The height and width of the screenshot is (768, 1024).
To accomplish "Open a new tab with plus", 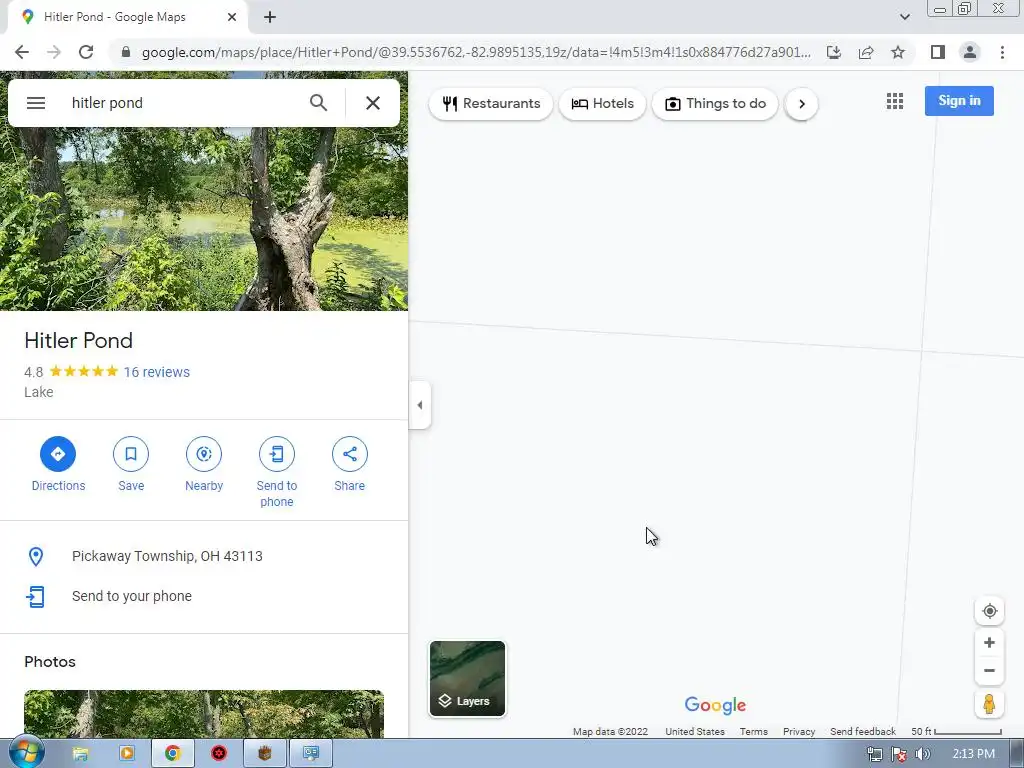I will [x=270, y=17].
